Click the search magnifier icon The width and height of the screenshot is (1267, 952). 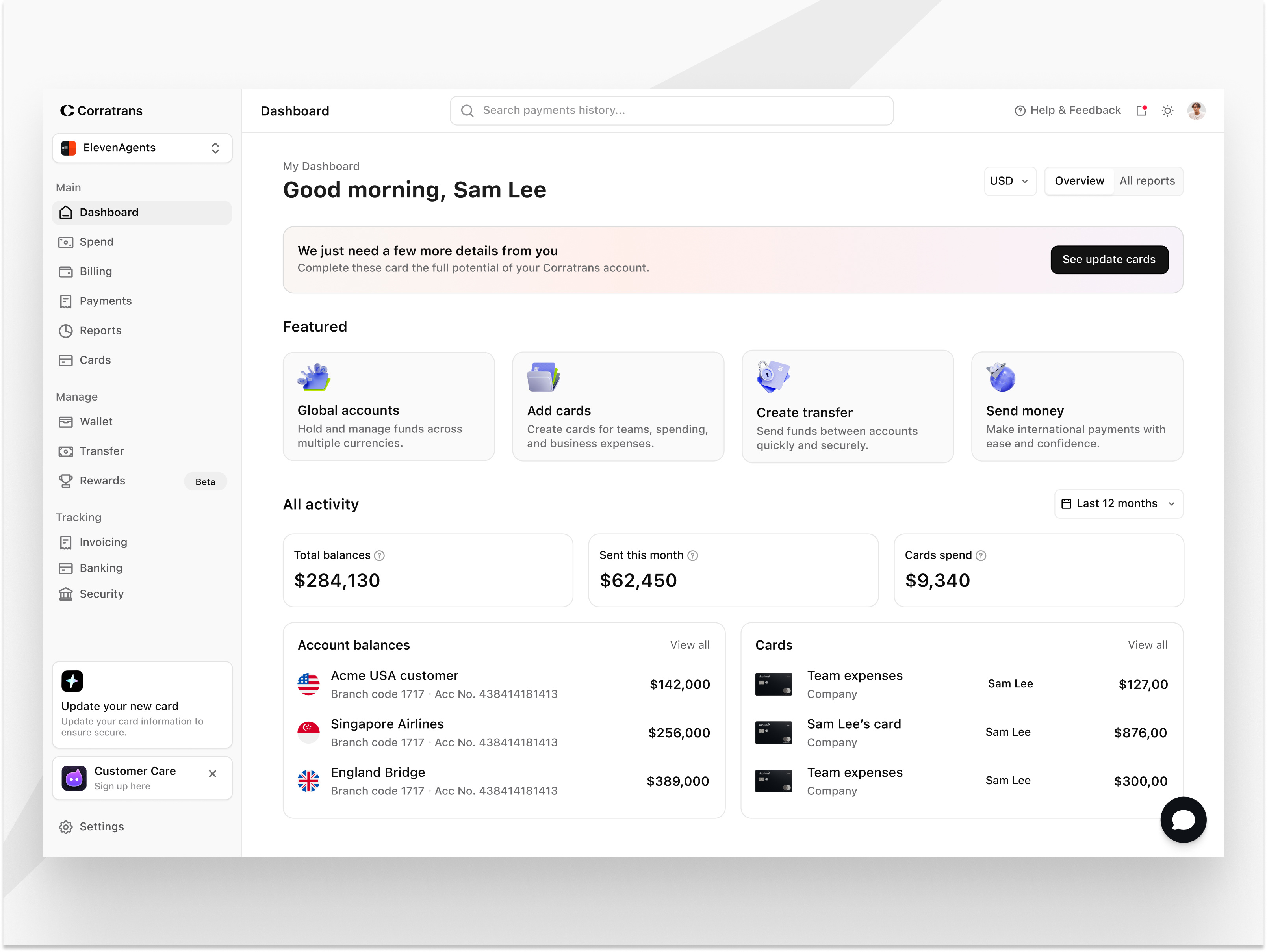point(467,111)
